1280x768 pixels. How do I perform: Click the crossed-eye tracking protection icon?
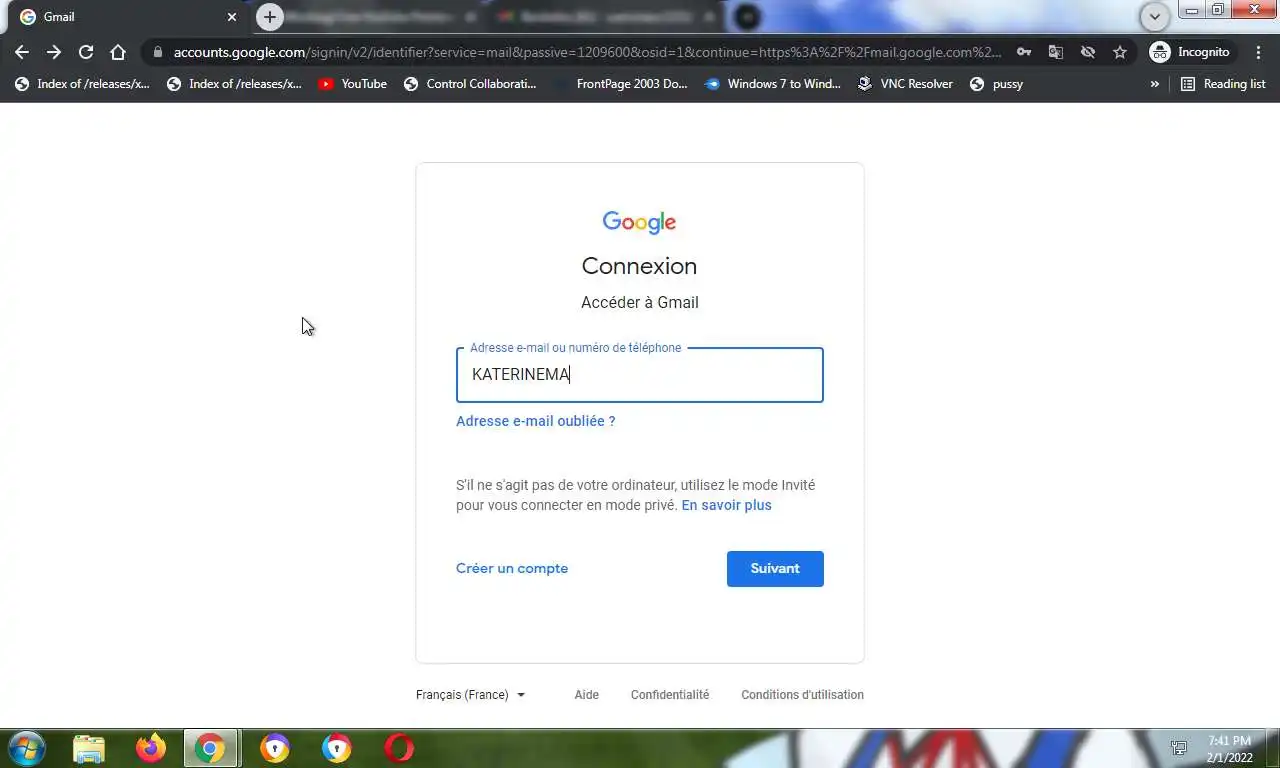1088,52
